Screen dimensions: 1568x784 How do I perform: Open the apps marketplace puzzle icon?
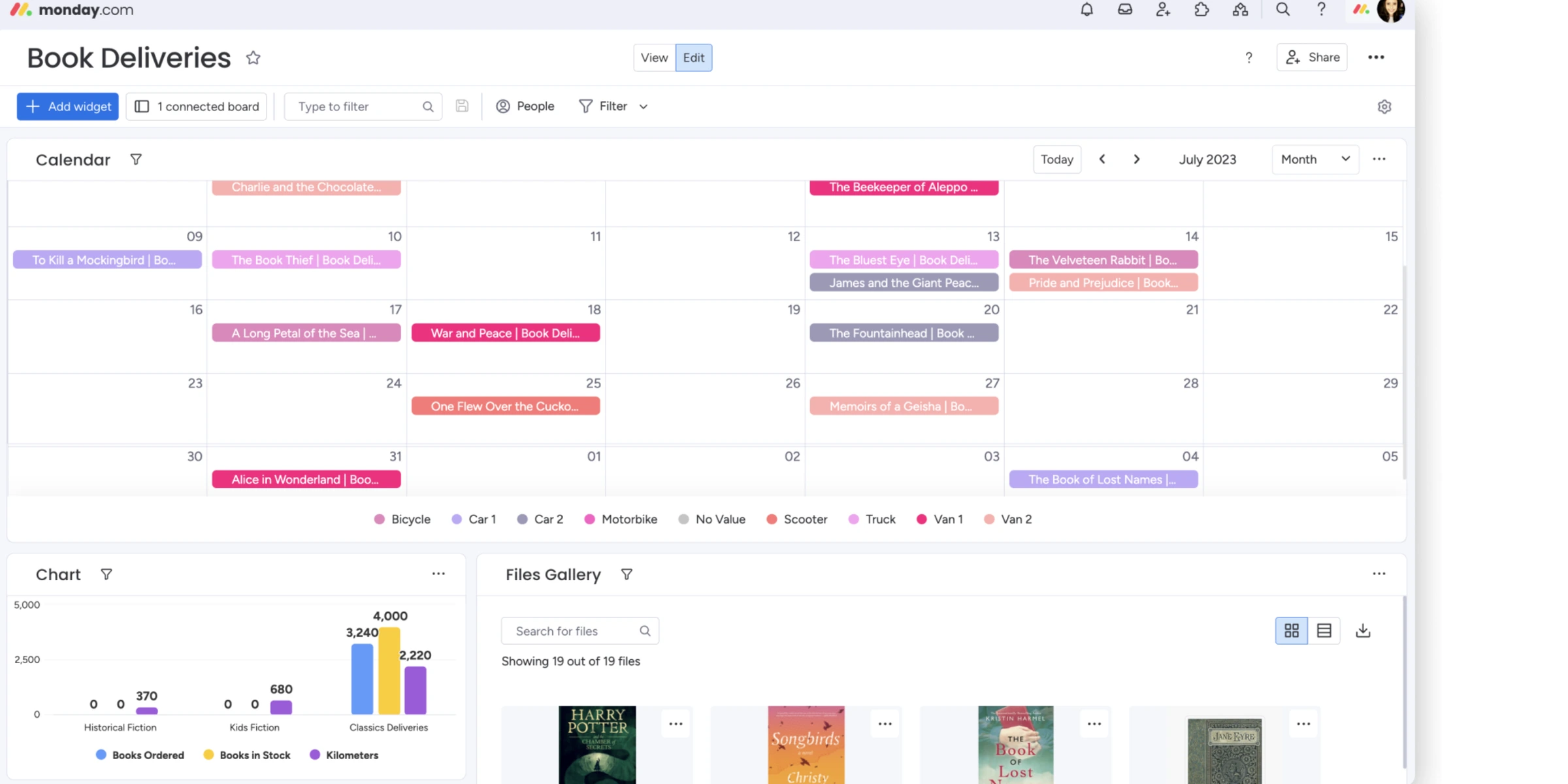[x=1201, y=10]
